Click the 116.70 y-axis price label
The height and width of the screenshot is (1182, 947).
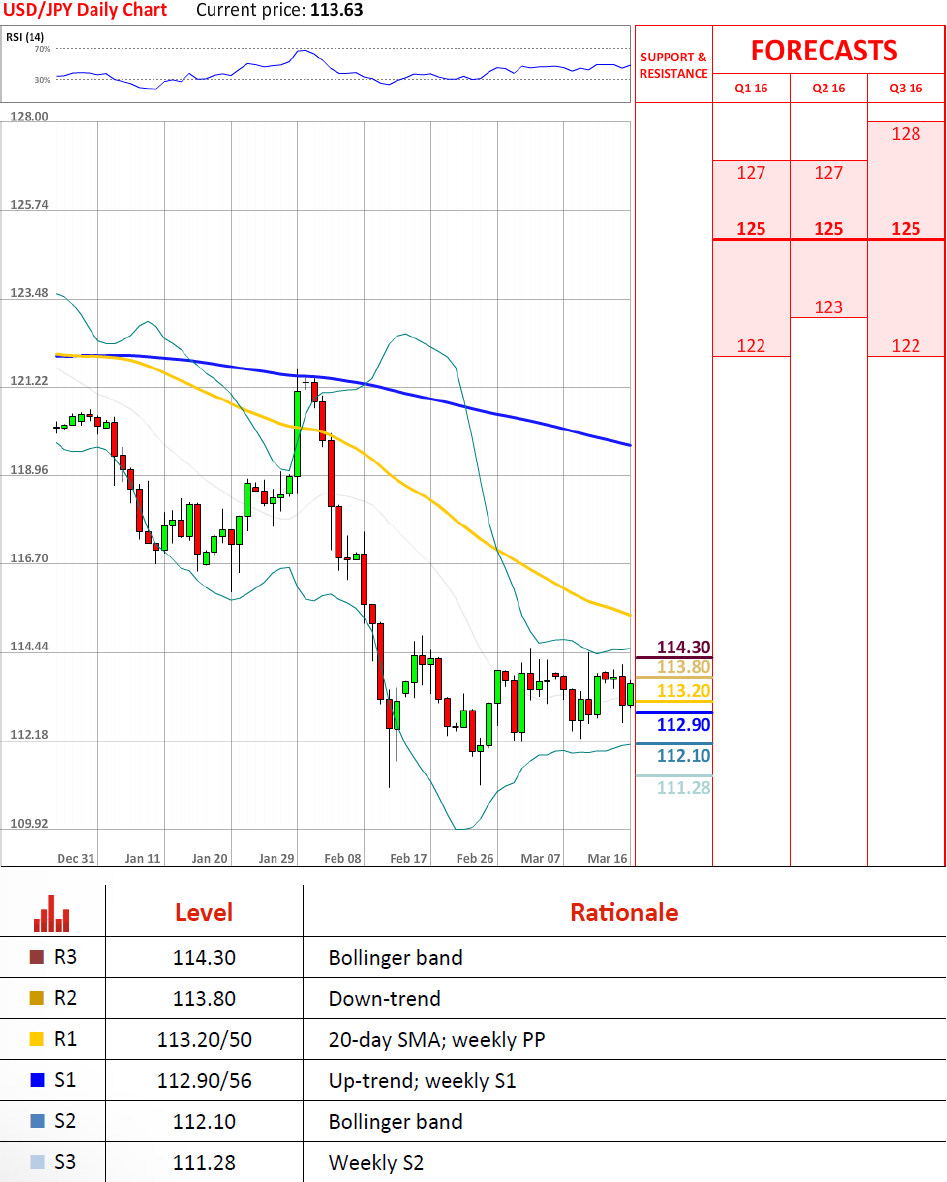(x=29, y=559)
